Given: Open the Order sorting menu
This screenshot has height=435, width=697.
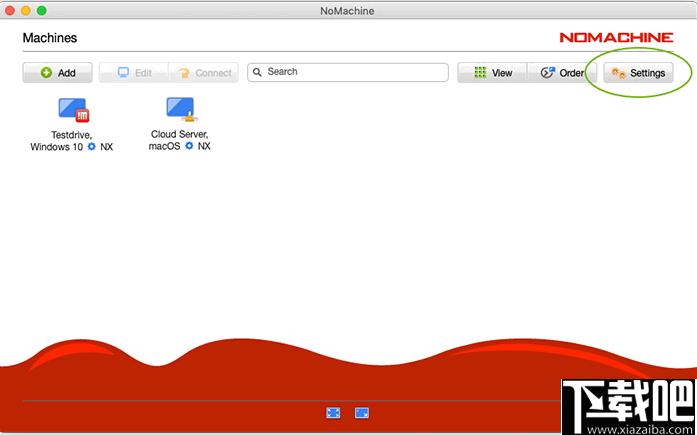Looking at the screenshot, I should (x=562, y=72).
